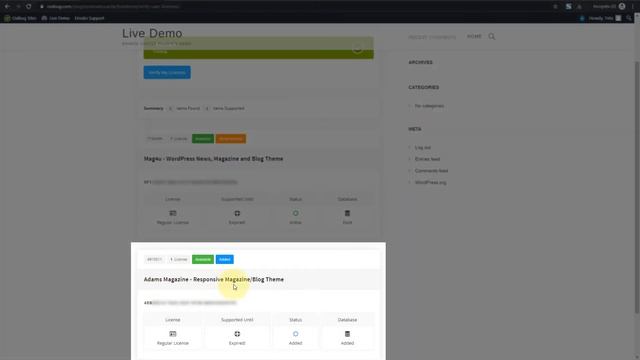Open WordPress.org link in Meta
640x360 pixels.
[x=430, y=182]
